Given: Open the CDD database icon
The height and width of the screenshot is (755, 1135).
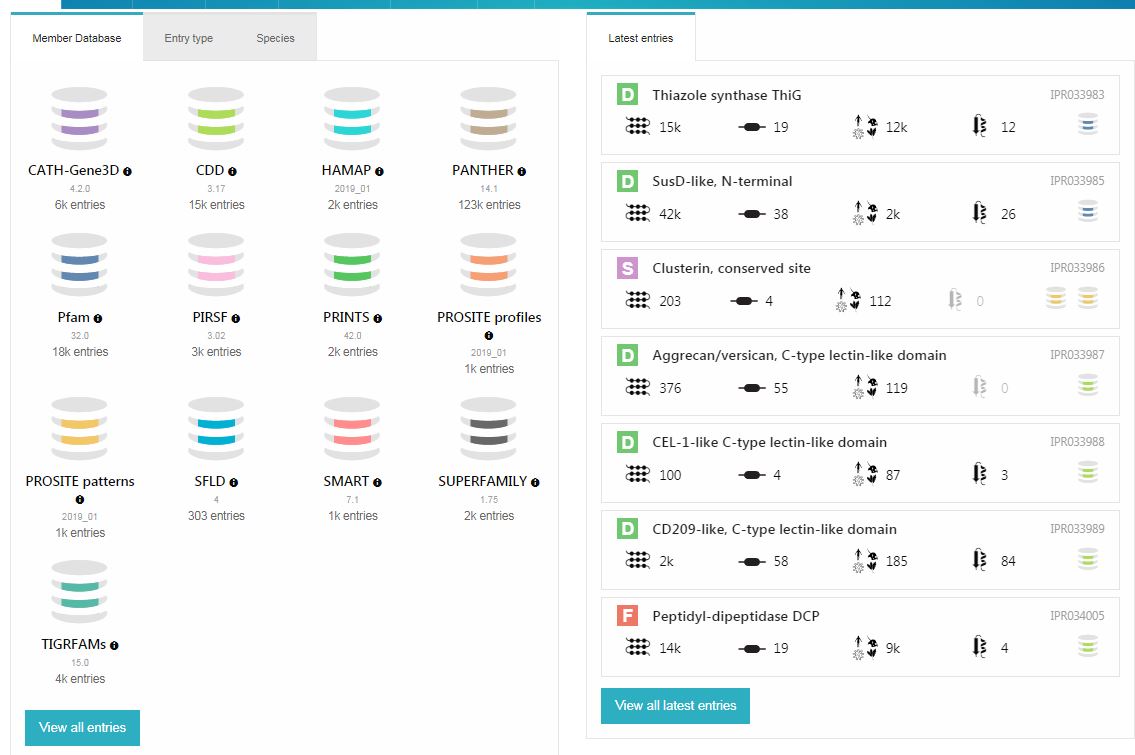Looking at the screenshot, I should click(x=216, y=119).
